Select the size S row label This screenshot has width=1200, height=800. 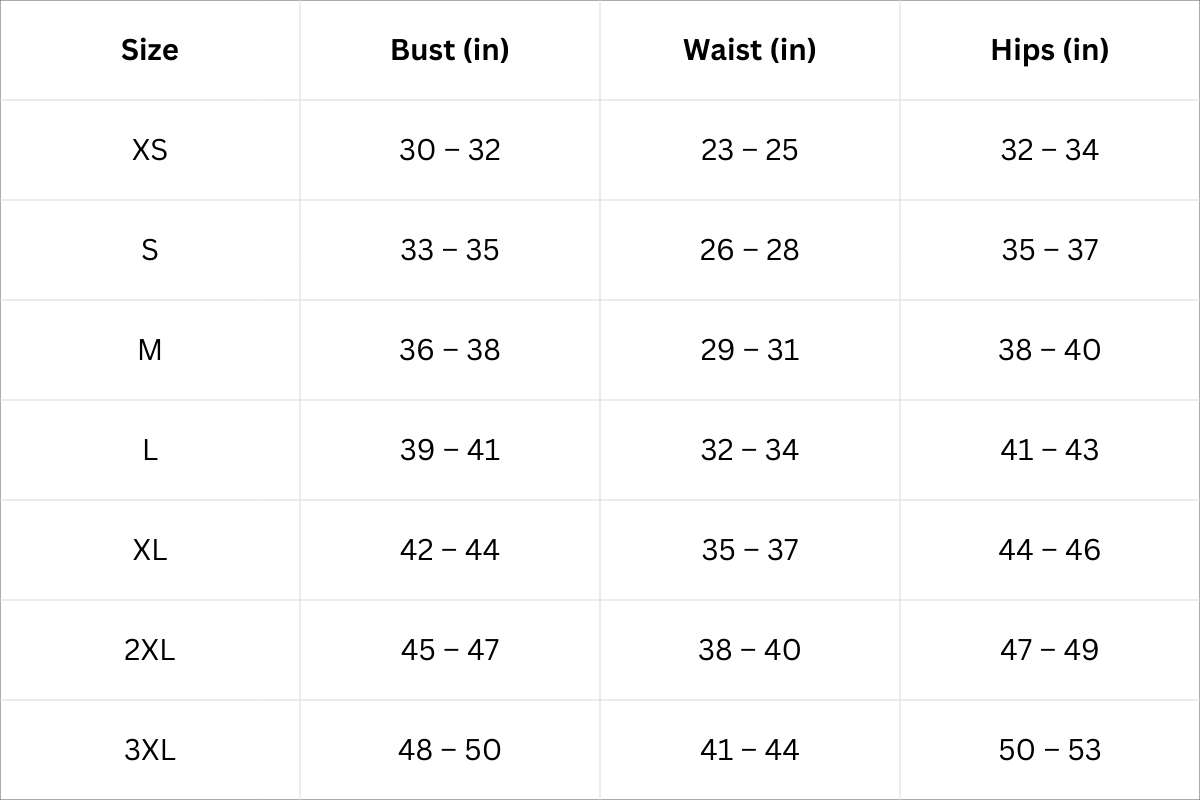pos(150,250)
